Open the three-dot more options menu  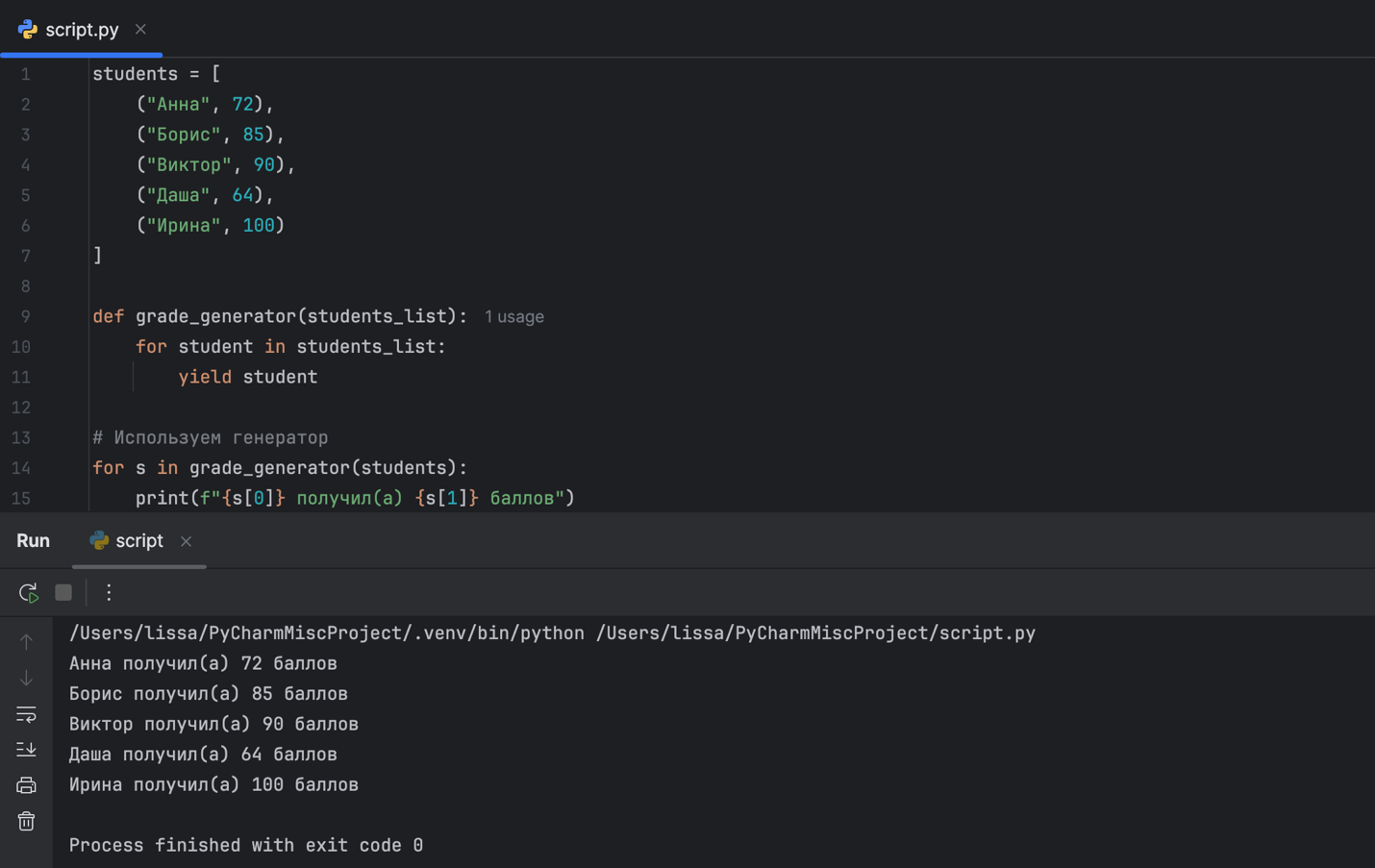(109, 593)
